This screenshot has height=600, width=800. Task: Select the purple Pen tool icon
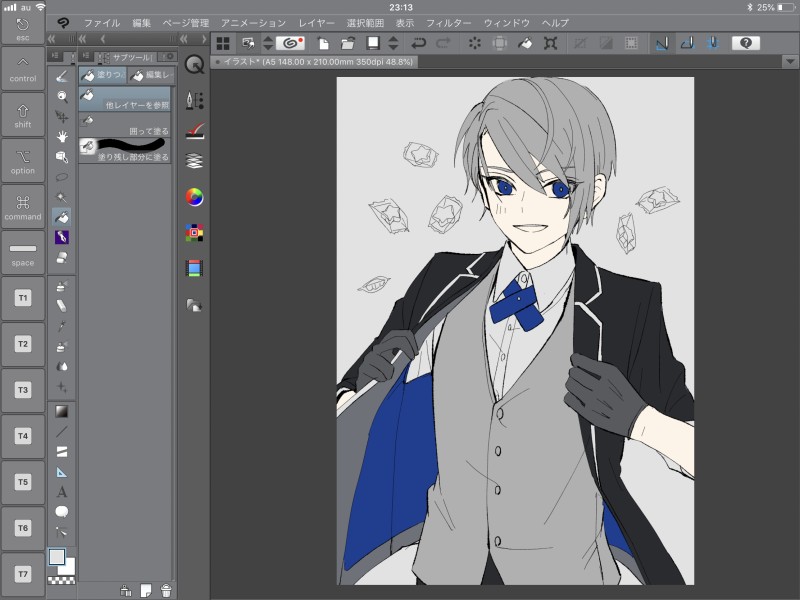point(62,237)
